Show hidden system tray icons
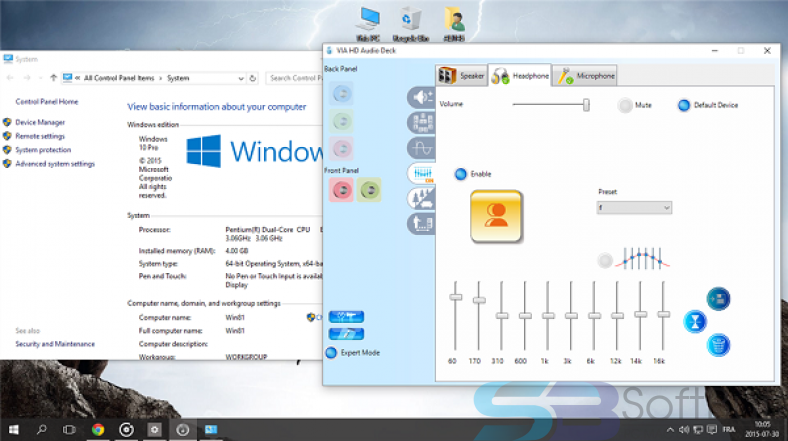The image size is (788, 441). coord(670,429)
